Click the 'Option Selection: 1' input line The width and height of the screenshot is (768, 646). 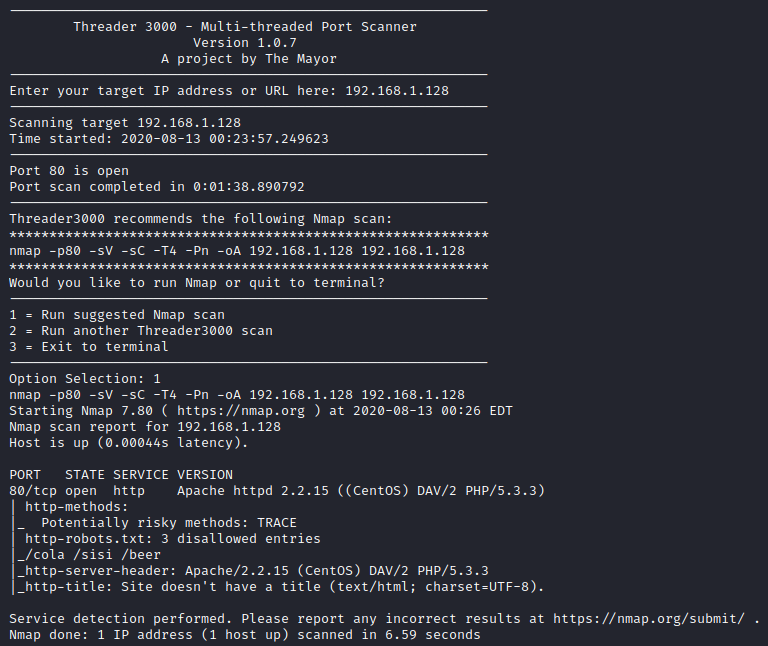click(x=85, y=379)
